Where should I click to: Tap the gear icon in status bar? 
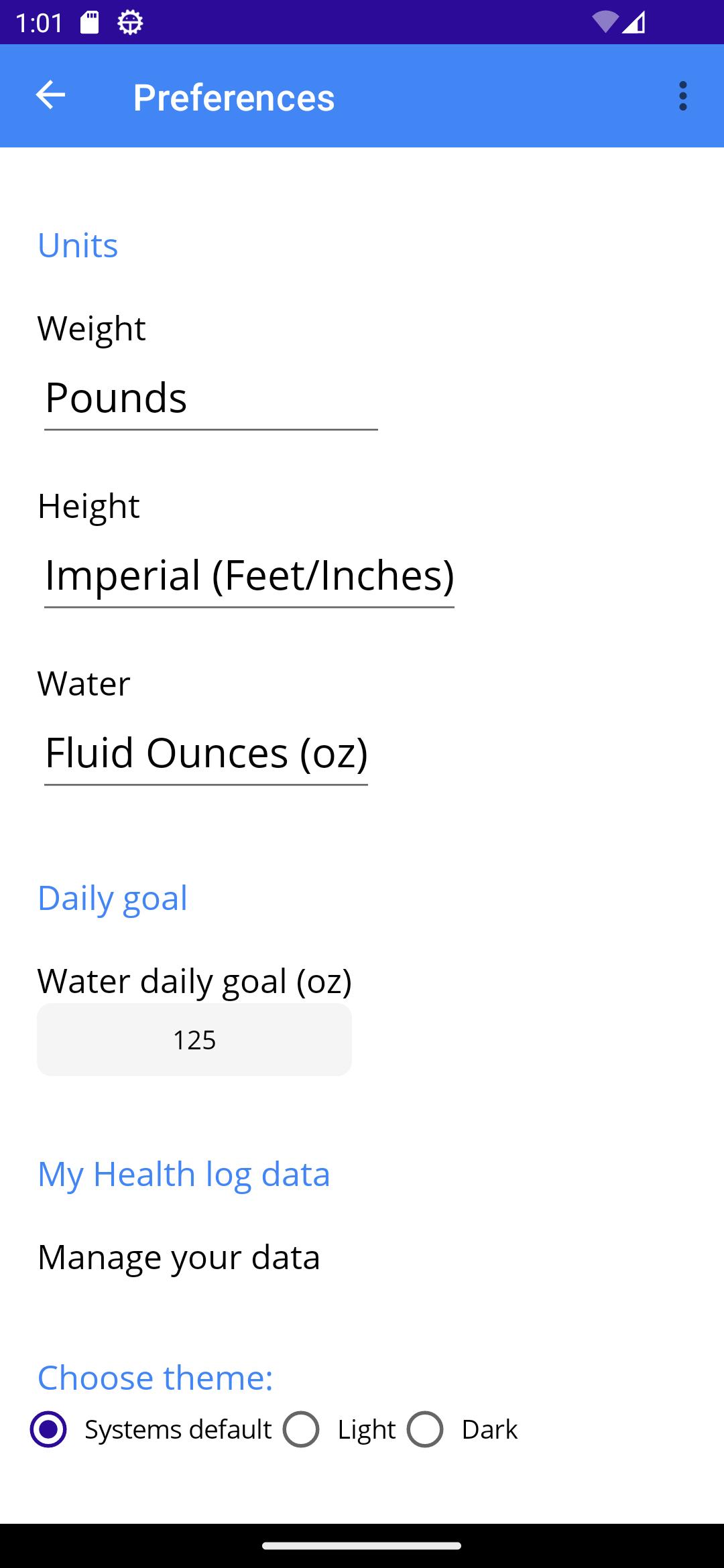(130, 23)
